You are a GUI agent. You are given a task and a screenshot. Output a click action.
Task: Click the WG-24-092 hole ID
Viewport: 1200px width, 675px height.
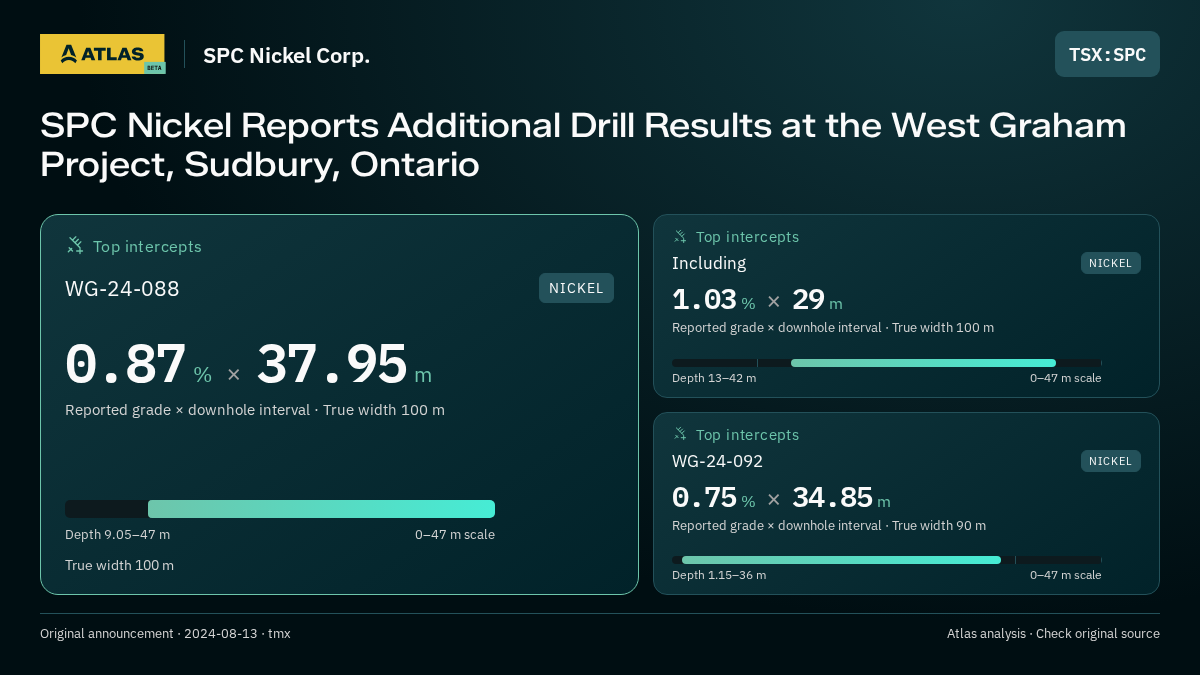pyautogui.click(x=717, y=461)
